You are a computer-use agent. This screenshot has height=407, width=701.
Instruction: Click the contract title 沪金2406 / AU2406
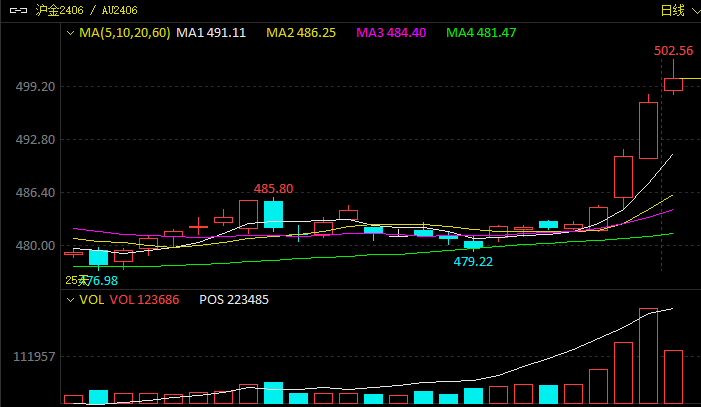[x=86, y=10]
